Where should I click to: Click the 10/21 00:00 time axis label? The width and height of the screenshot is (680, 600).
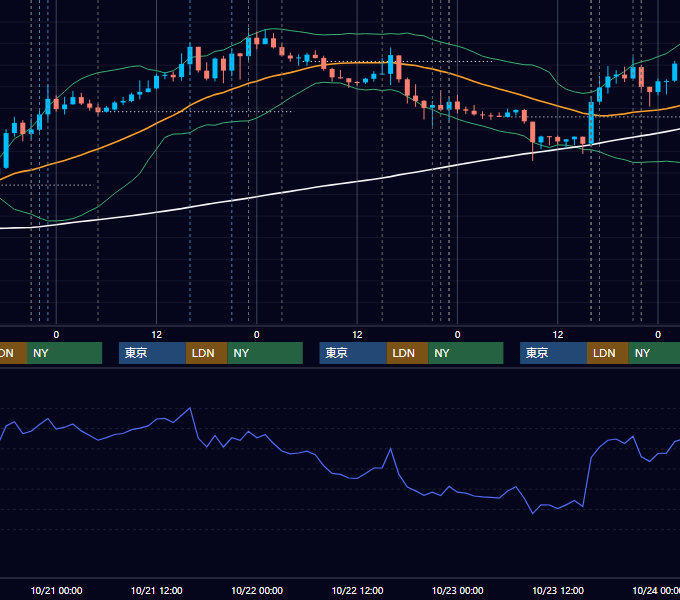[x=56, y=590]
